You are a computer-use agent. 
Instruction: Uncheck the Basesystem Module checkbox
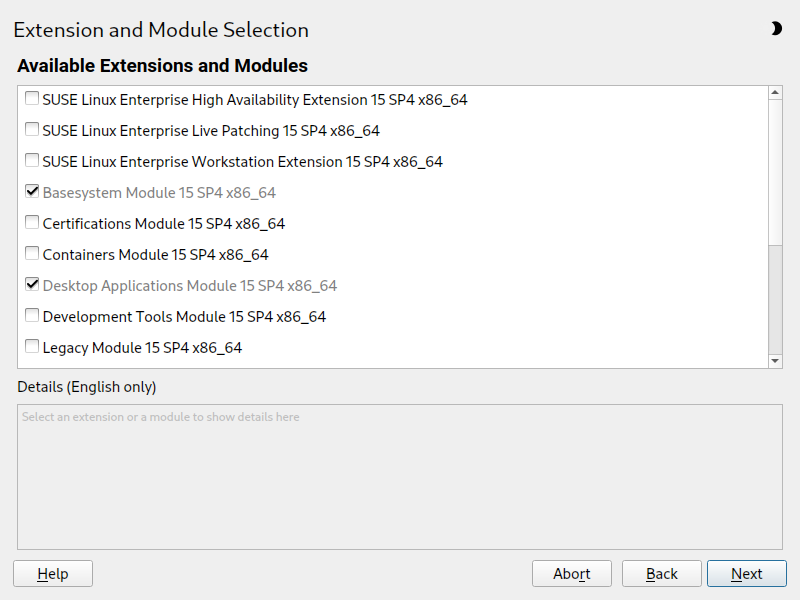click(32, 192)
